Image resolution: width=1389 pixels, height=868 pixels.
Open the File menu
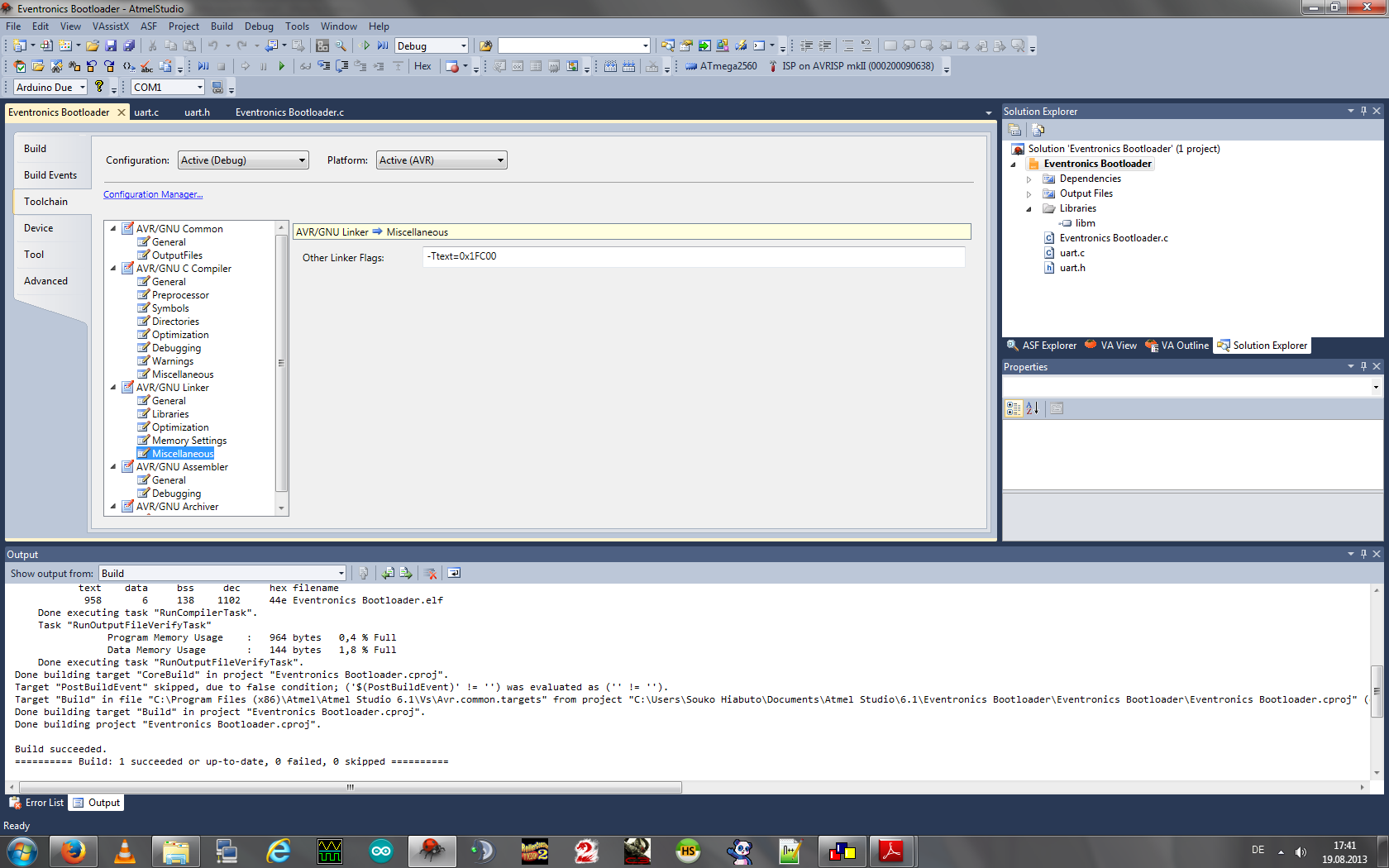13,26
